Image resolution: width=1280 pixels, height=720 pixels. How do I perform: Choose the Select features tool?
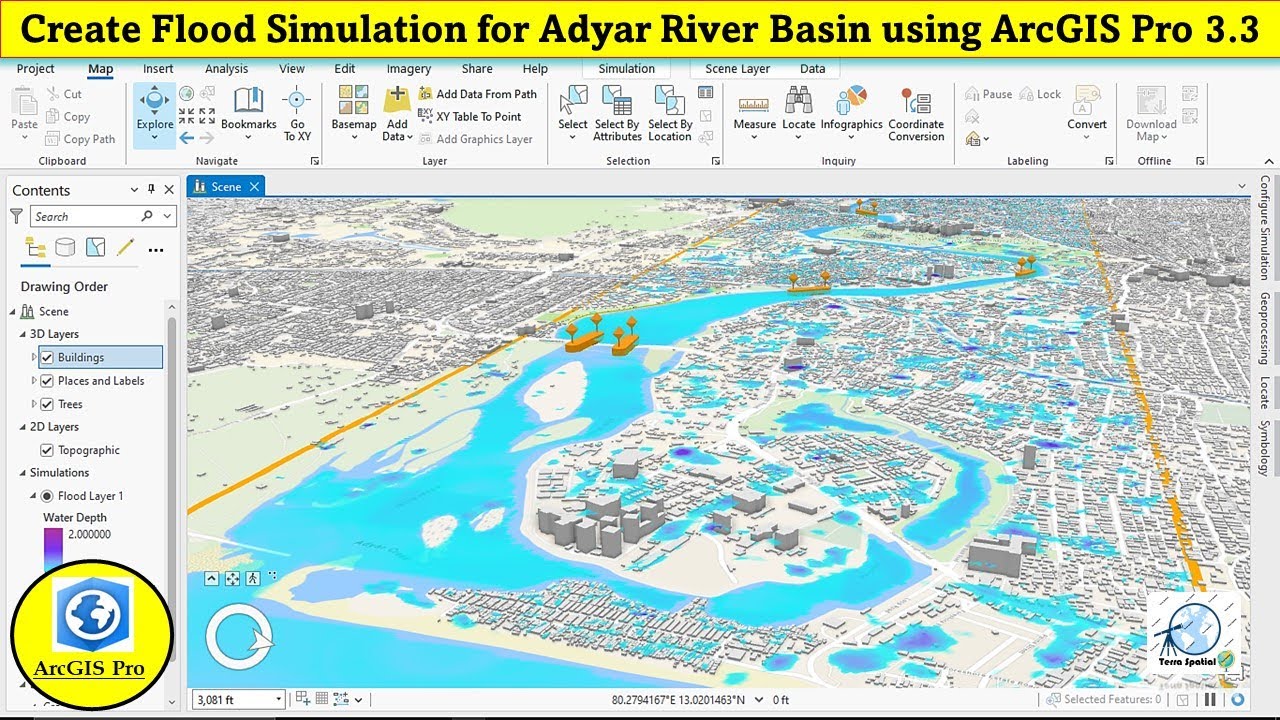[x=573, y=113]
